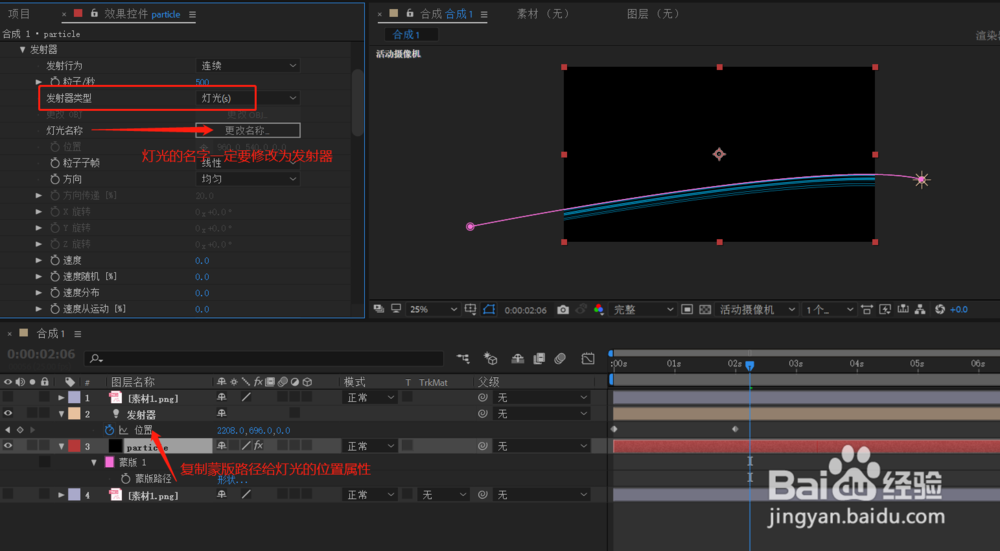1000x551 pixels.
Task: Show layer 1 素材1.png via the eye box
Action: [x=8, y=397]
